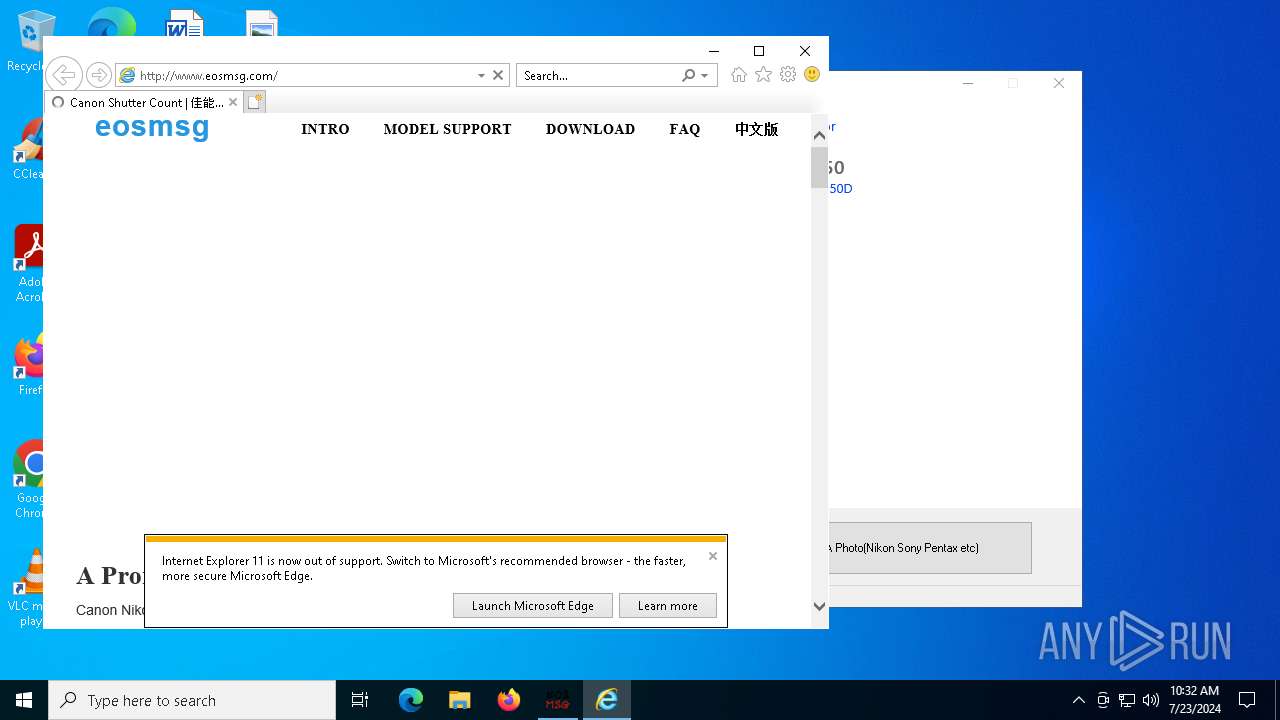Switch to EOSMSG app in taskbar
This screenshot has height=720, width=1280.
[558, 700]
